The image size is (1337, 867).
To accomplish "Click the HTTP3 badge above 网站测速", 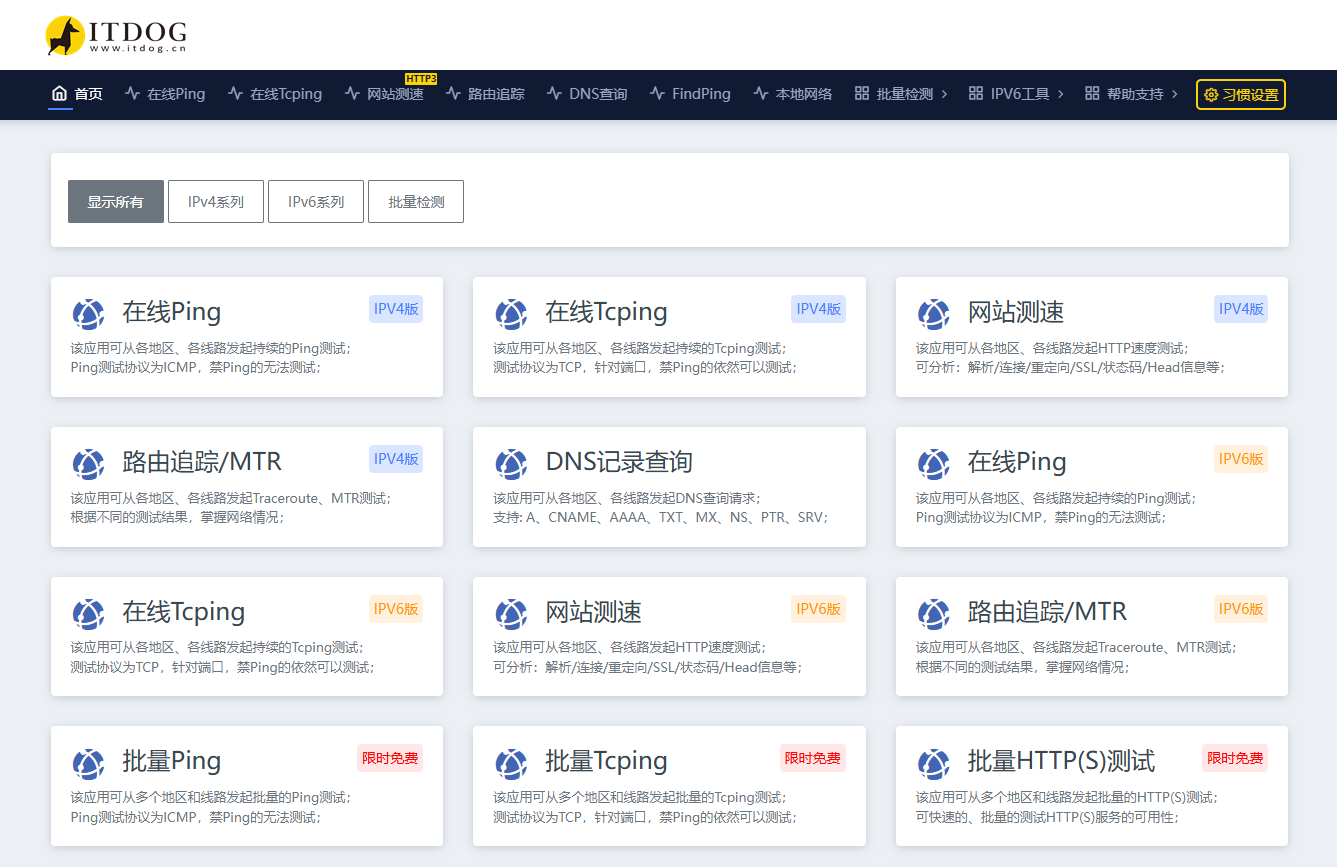I will 421,78.
